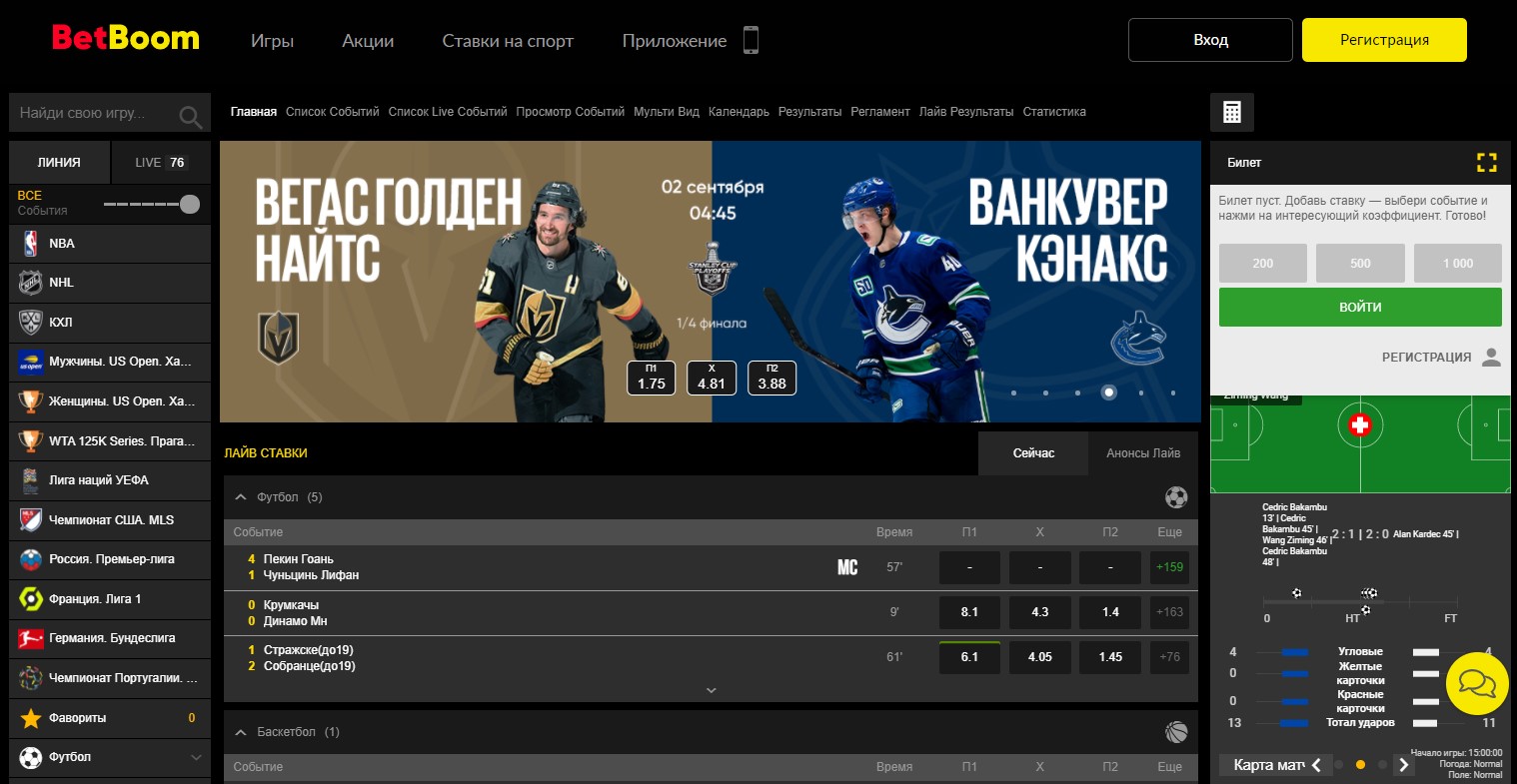Open WTA 125K Series trophy icon
This screenshot has width=1517, height=784.
[x=30, y=440]
